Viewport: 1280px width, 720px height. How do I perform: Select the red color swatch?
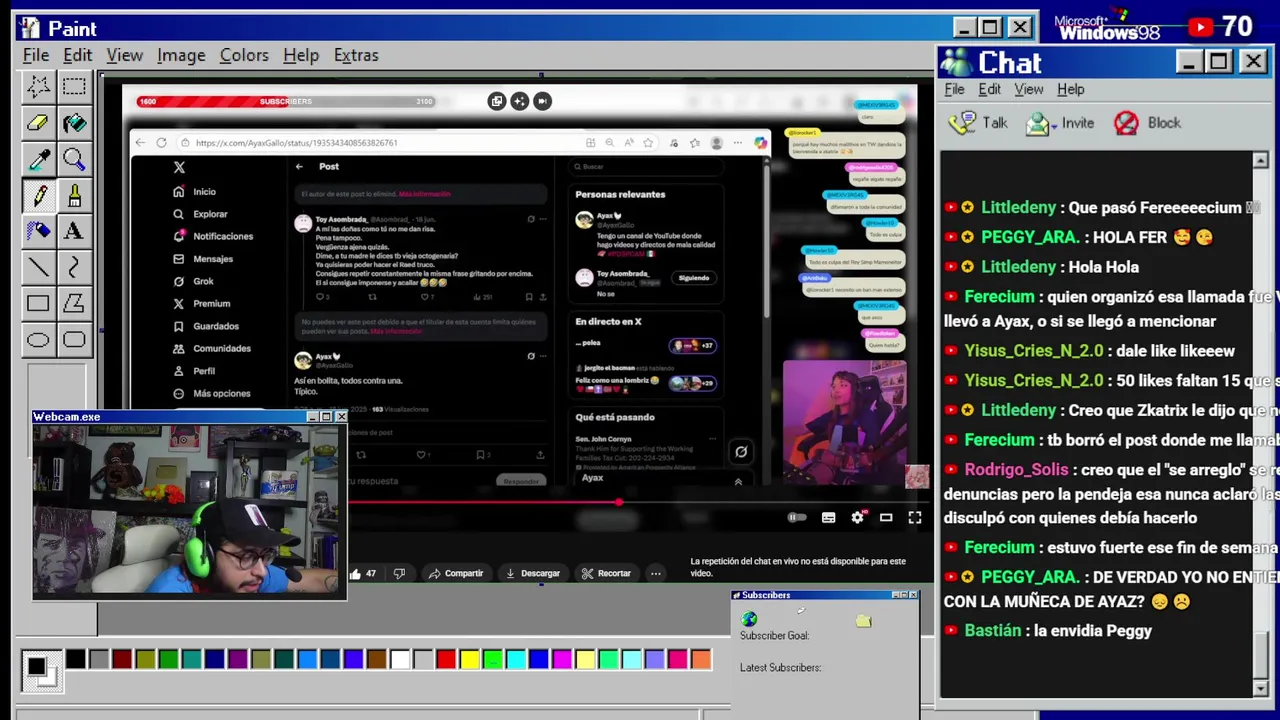coord(446,659)
